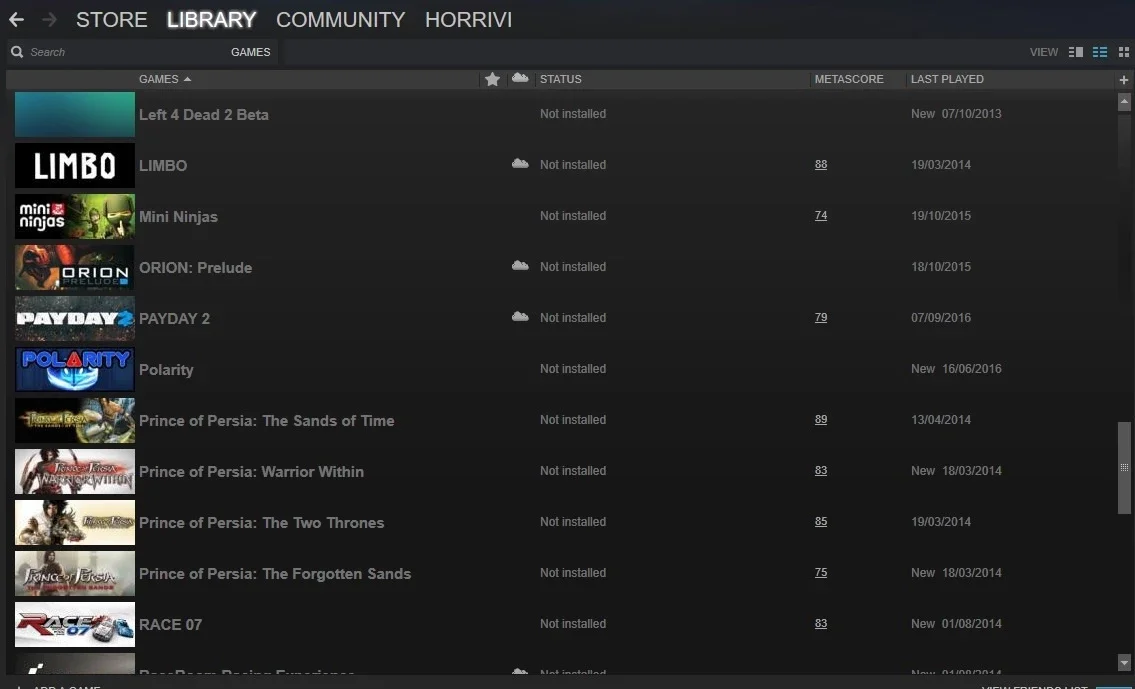Go back with the left arrow
Viewport: 1135px width, 689px height.
[x=16, y=20]
